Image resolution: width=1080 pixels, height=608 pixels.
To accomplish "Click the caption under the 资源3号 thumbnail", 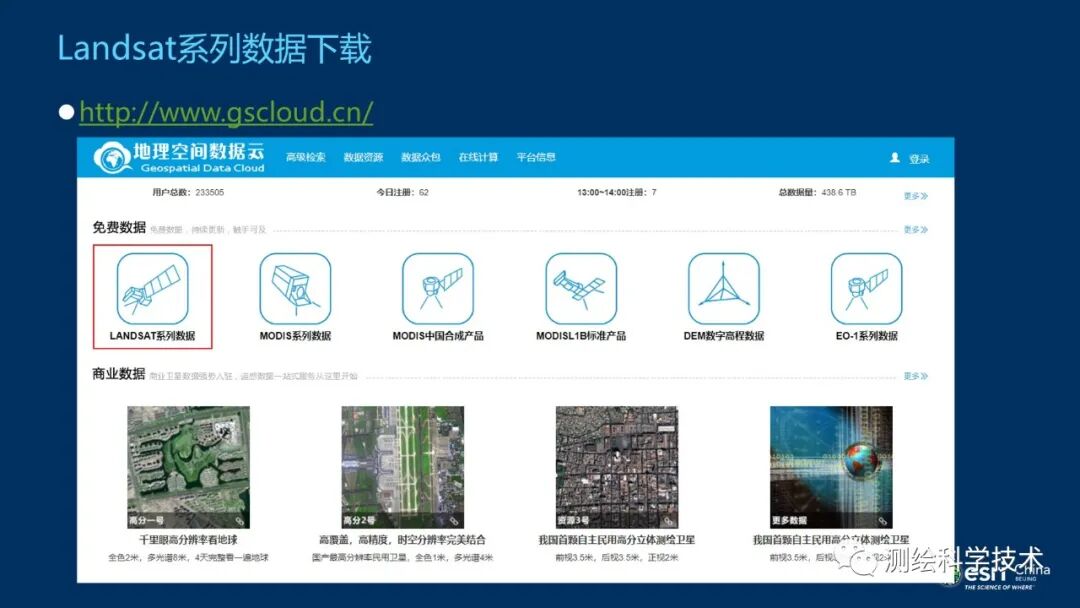I will [x=616, y=540].
